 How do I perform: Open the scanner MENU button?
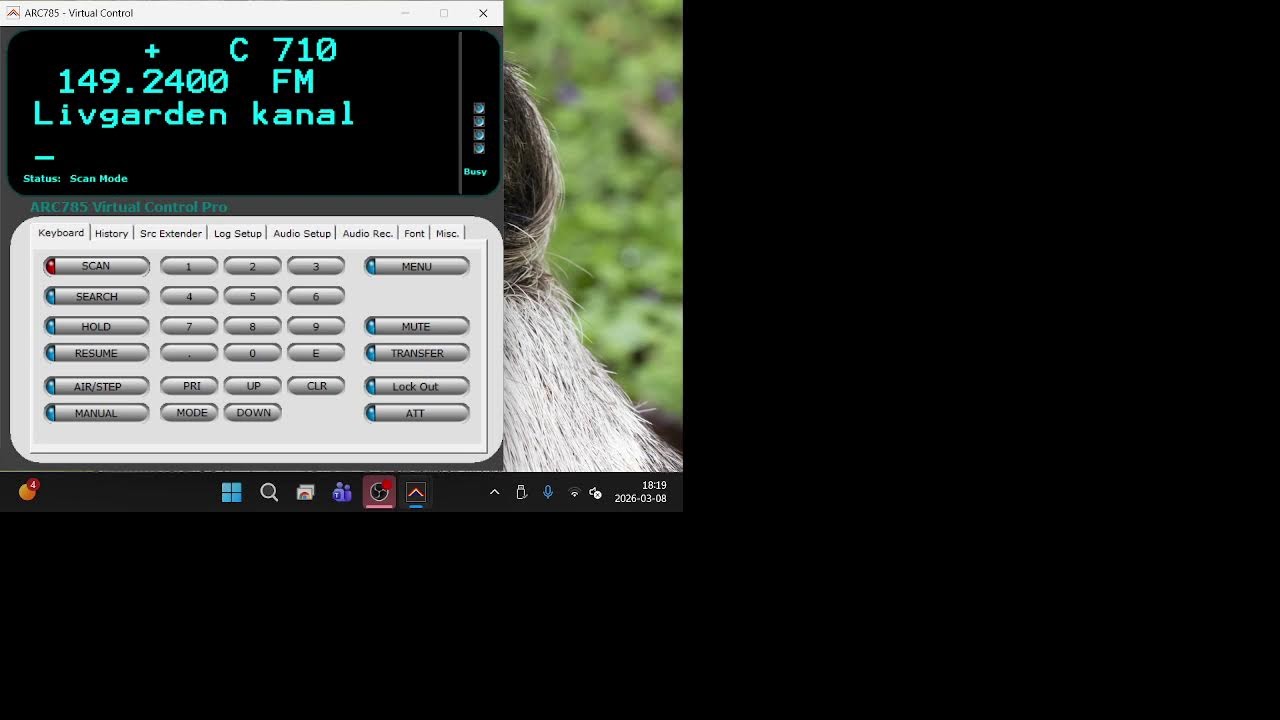416,266
